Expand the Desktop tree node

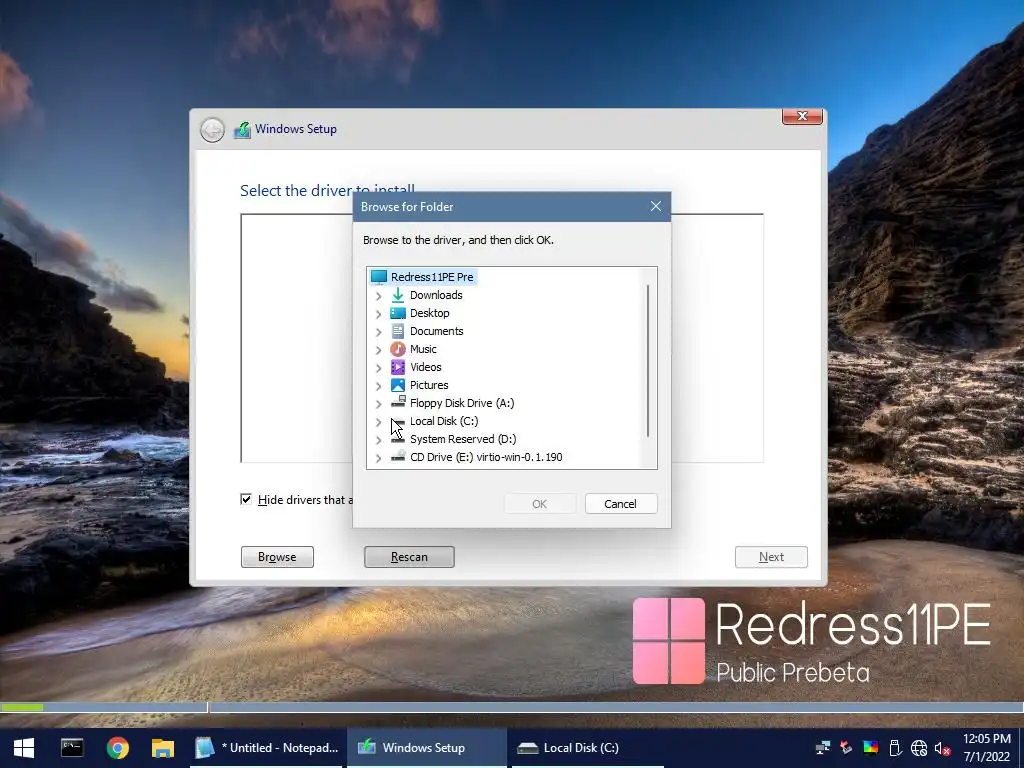pyautogui.click(x=379, y=314)
